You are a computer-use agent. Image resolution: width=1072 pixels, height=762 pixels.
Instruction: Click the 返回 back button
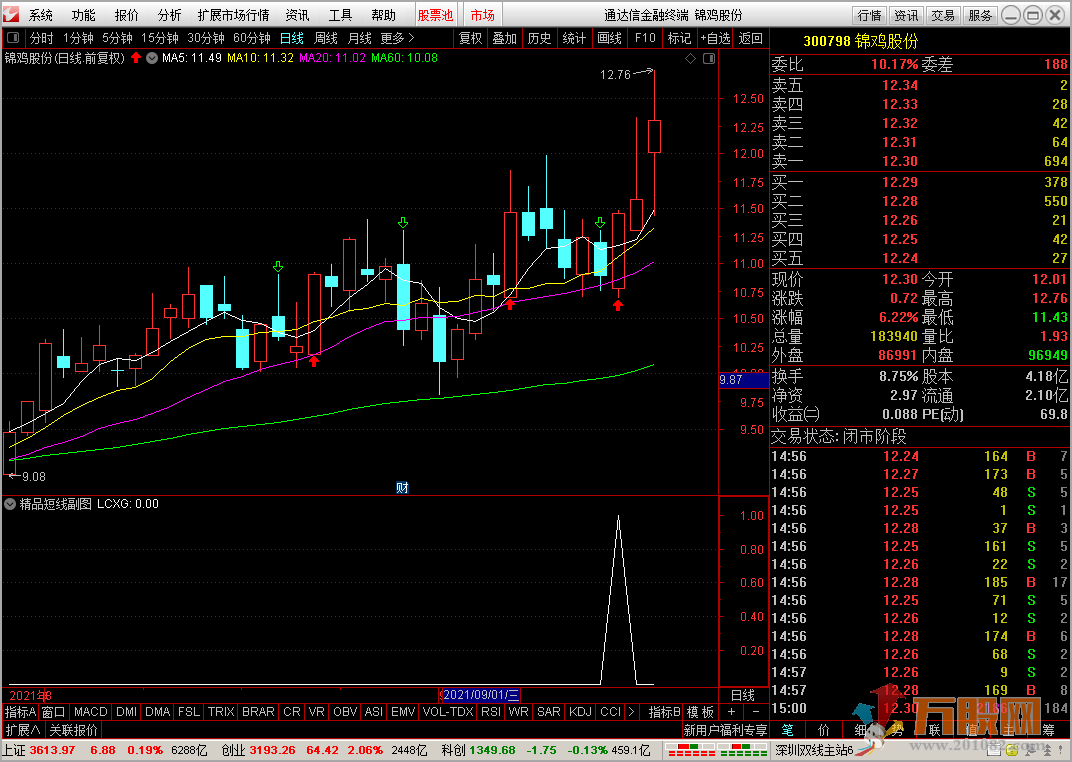(x=751, y=38)
